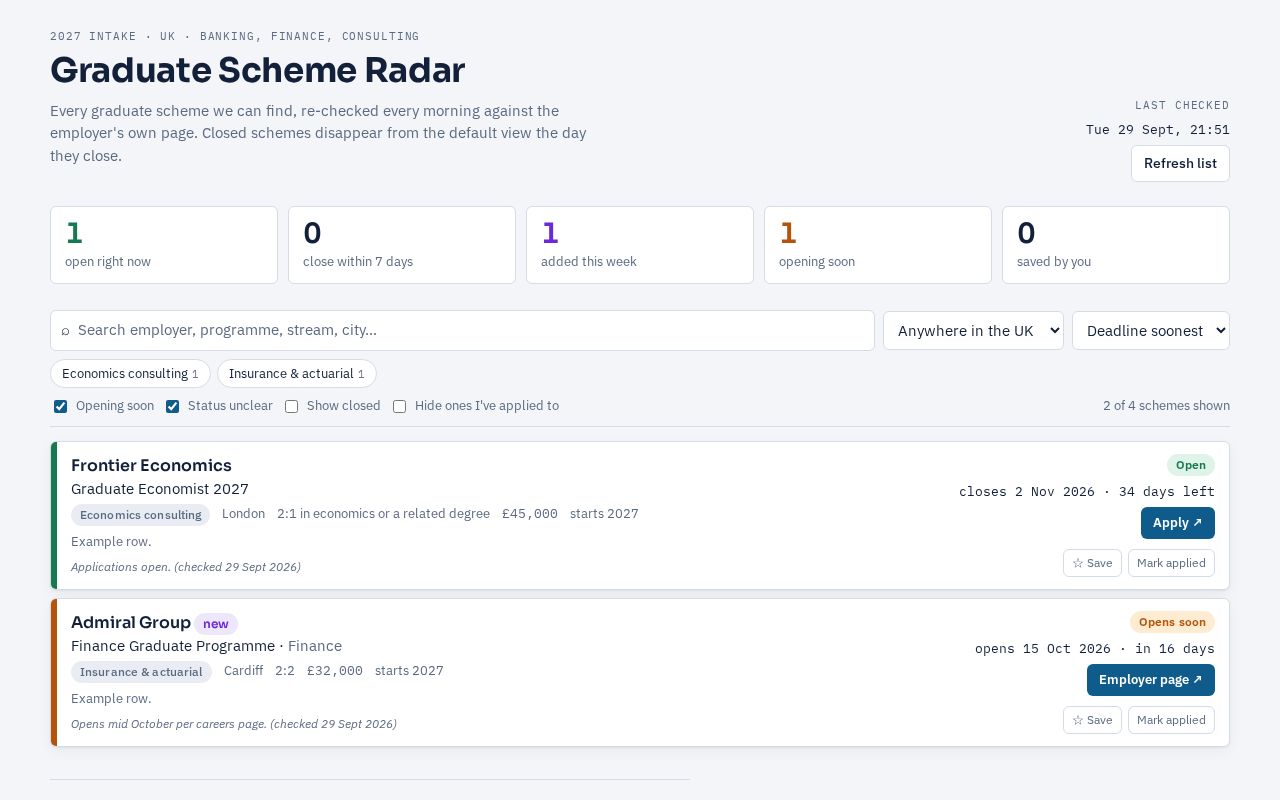Click the 'new' badge beside Admiral Group
The image size is (1280, 800).
[216, 624]
